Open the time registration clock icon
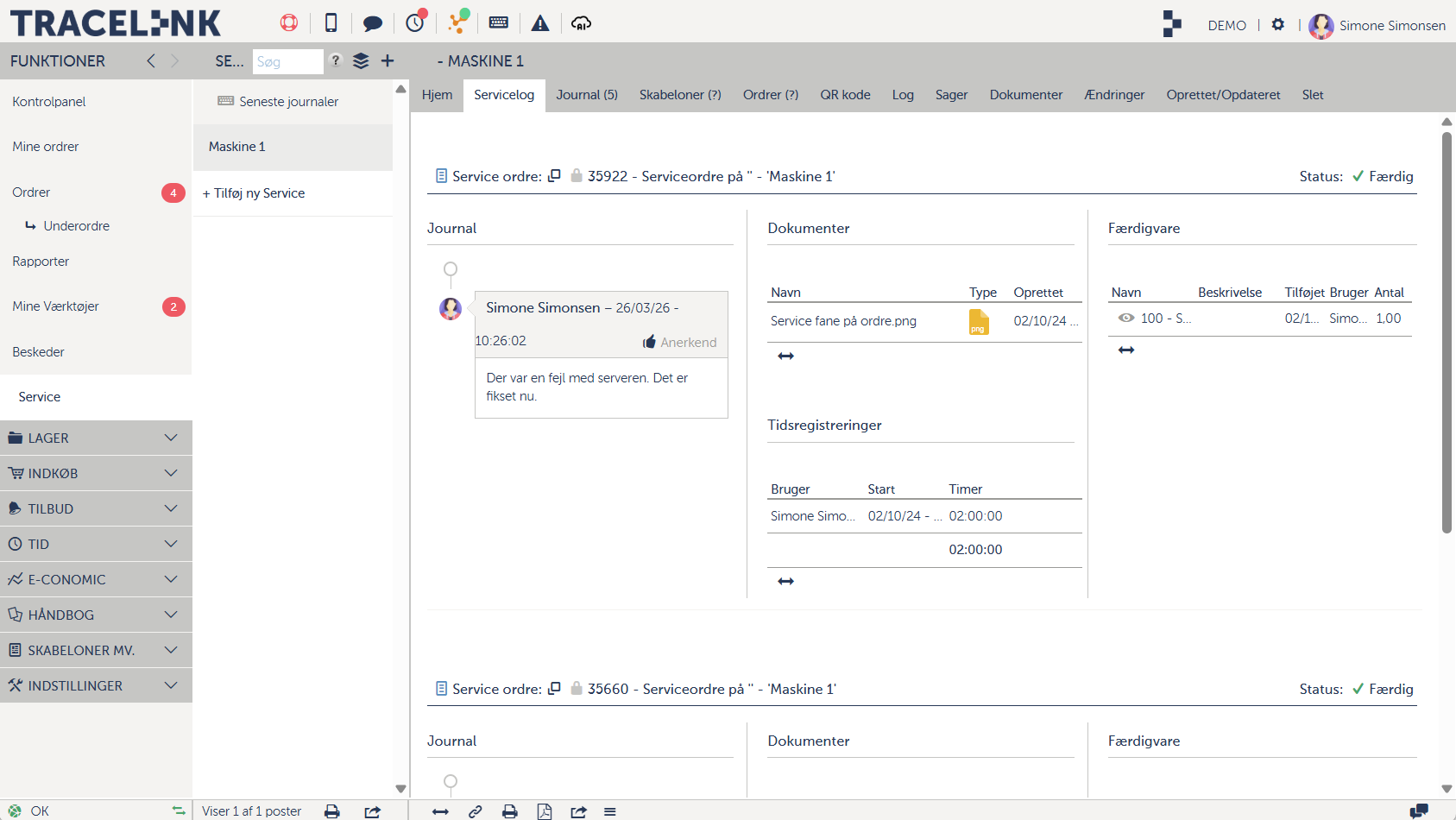1456x820 pixels. pos(415,22)
